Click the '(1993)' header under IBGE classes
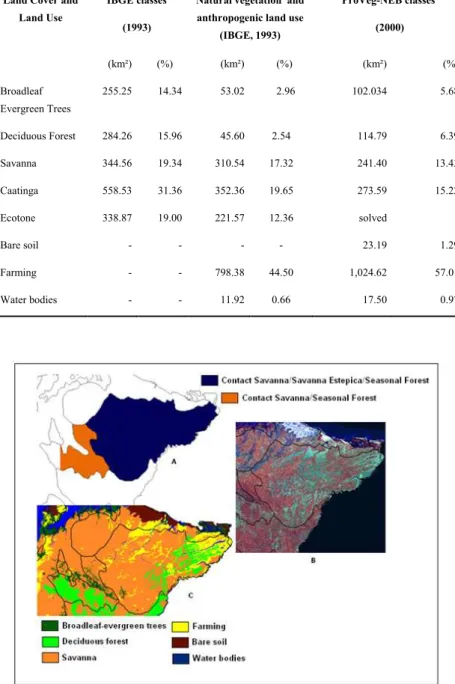The height and width of the screenshot is (684, 455). click(137, 28)
